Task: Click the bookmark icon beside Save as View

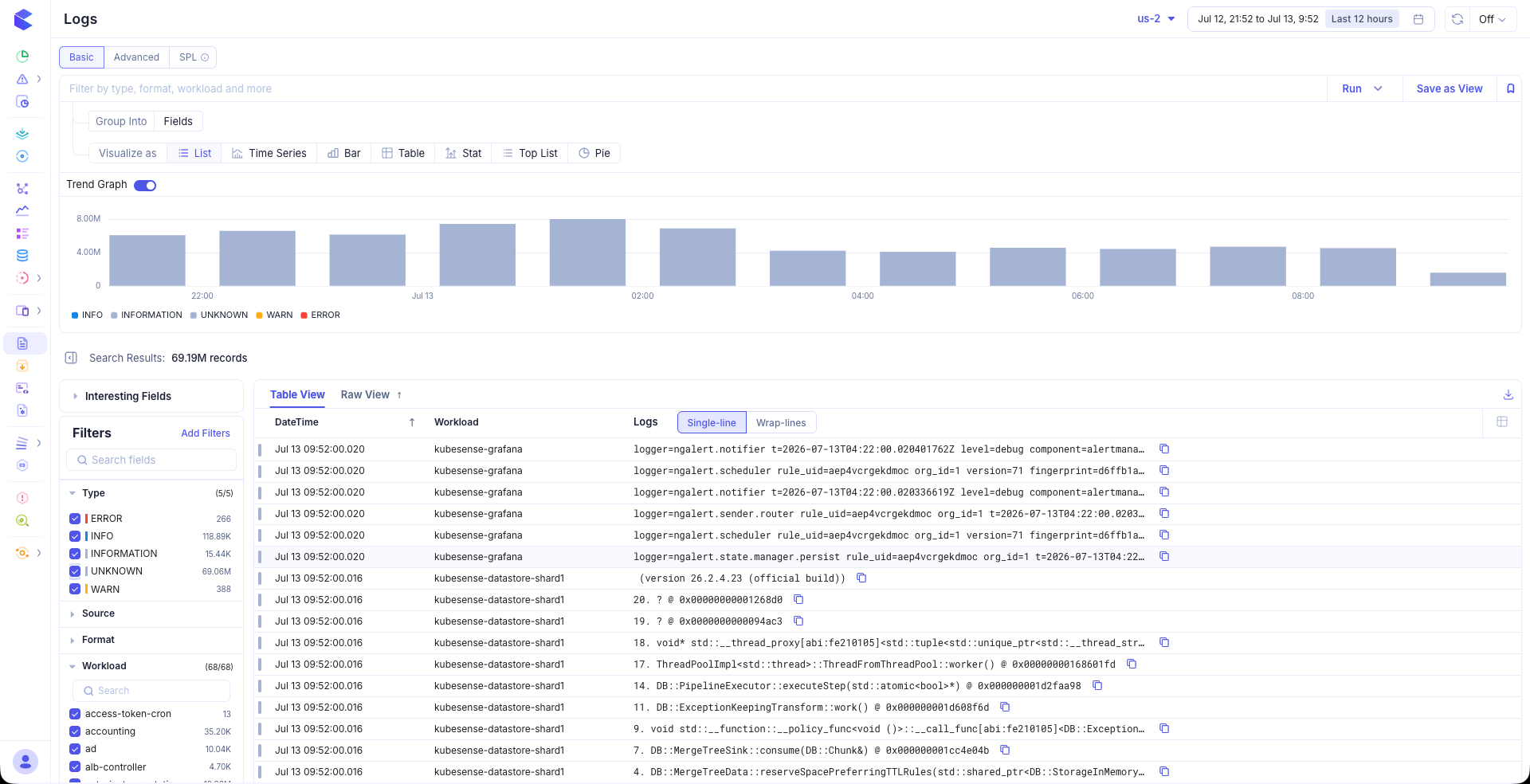Action: pyautogui.click(x=1510, y=88)
